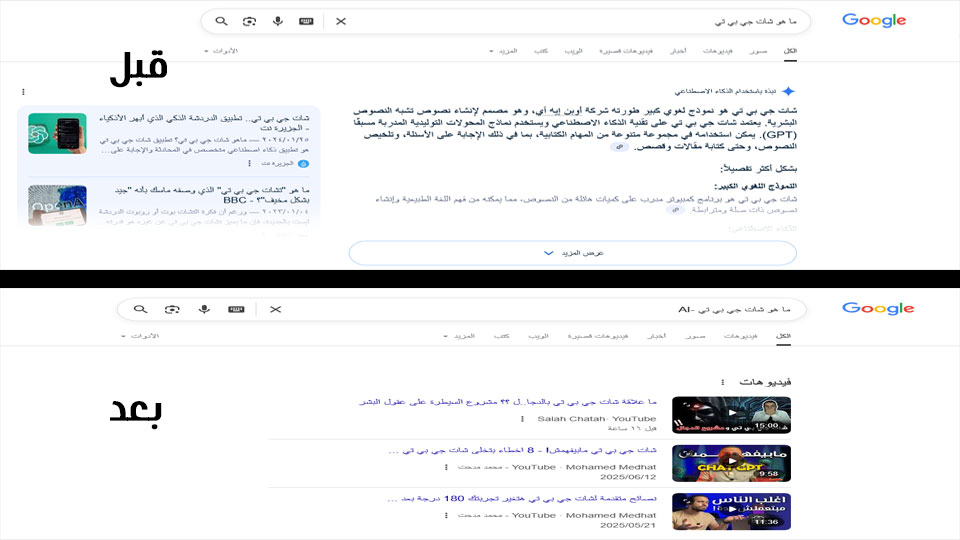Viewport: 960px width, 540px height.
Task: Open on-screen keyboard icon in bottom search bar
Action: [236, 309]
